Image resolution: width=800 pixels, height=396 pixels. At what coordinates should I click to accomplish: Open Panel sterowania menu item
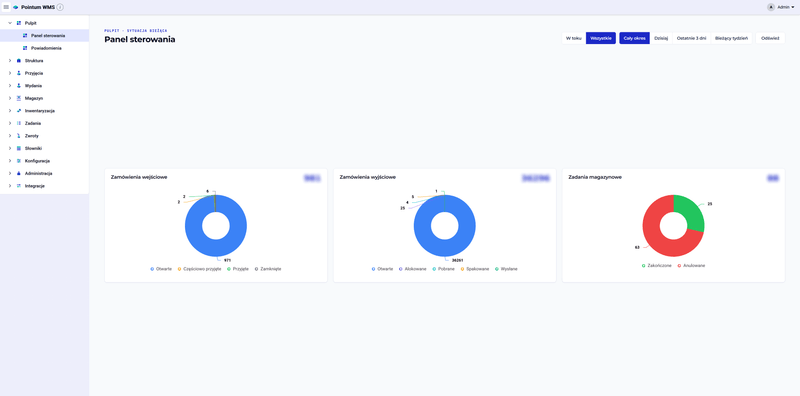tap(44, 36)
